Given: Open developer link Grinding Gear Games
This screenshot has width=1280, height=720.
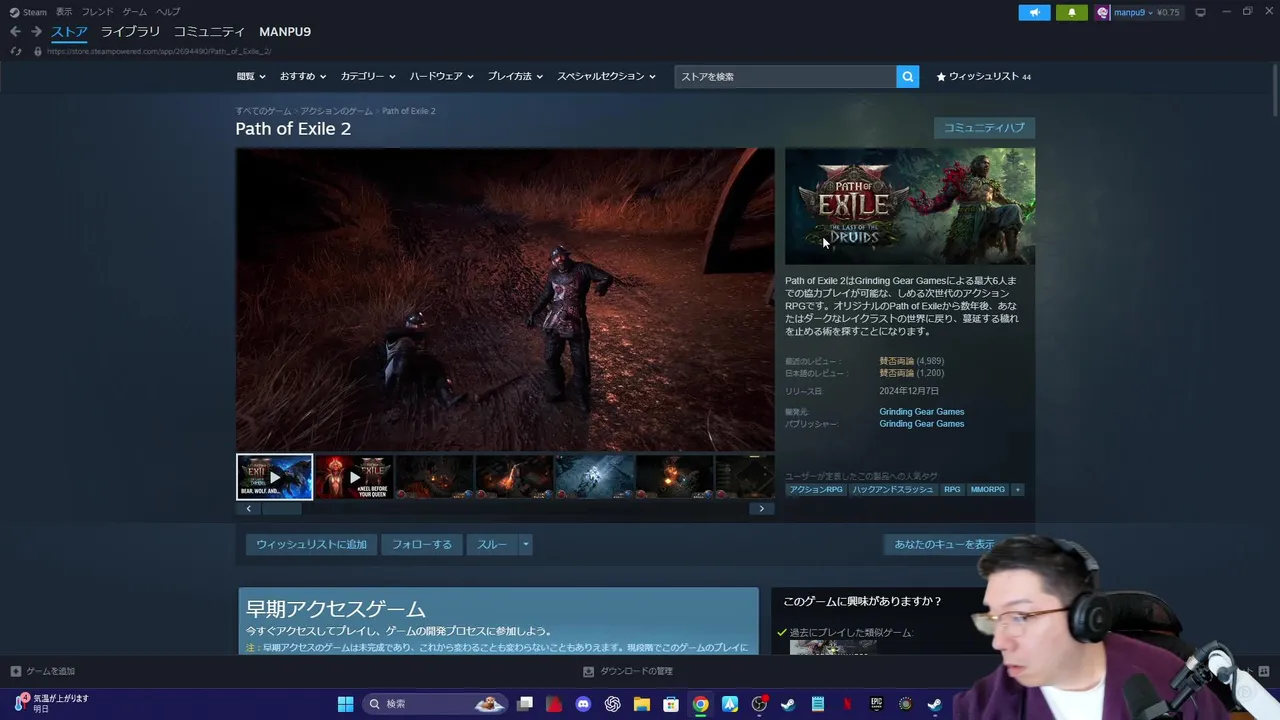Looking at the screenshot, I should tap(922, 411).
